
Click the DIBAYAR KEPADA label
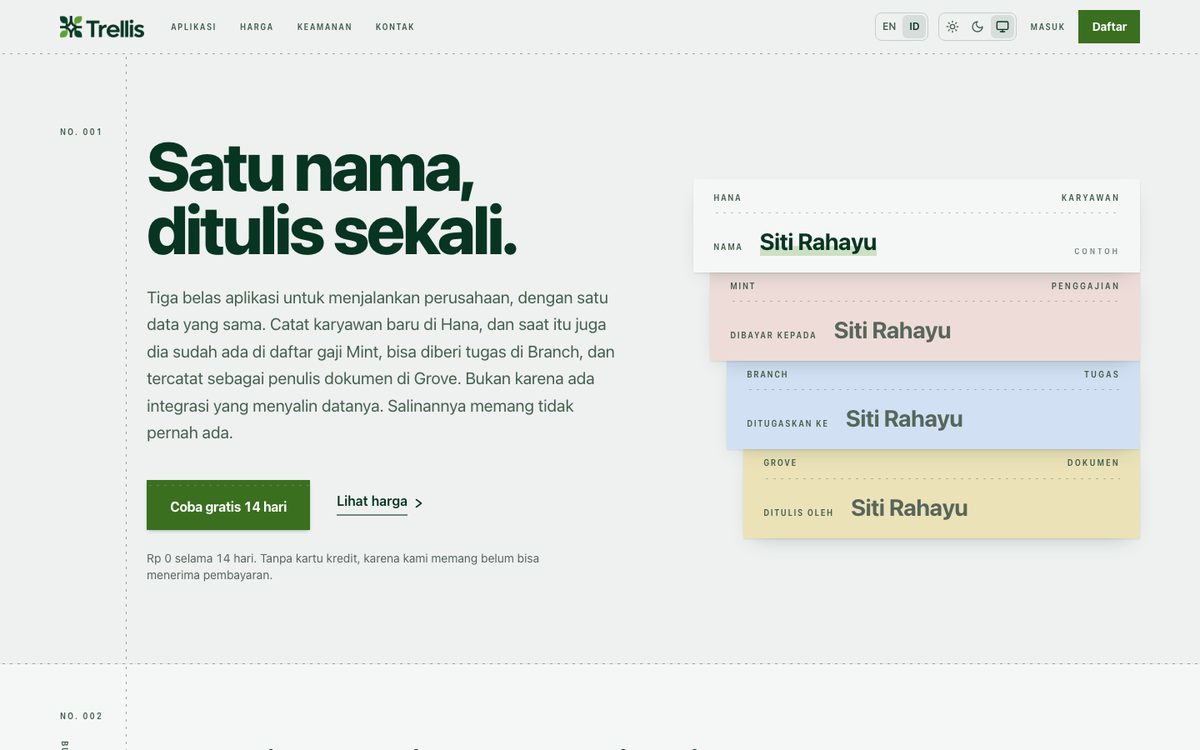773,335
